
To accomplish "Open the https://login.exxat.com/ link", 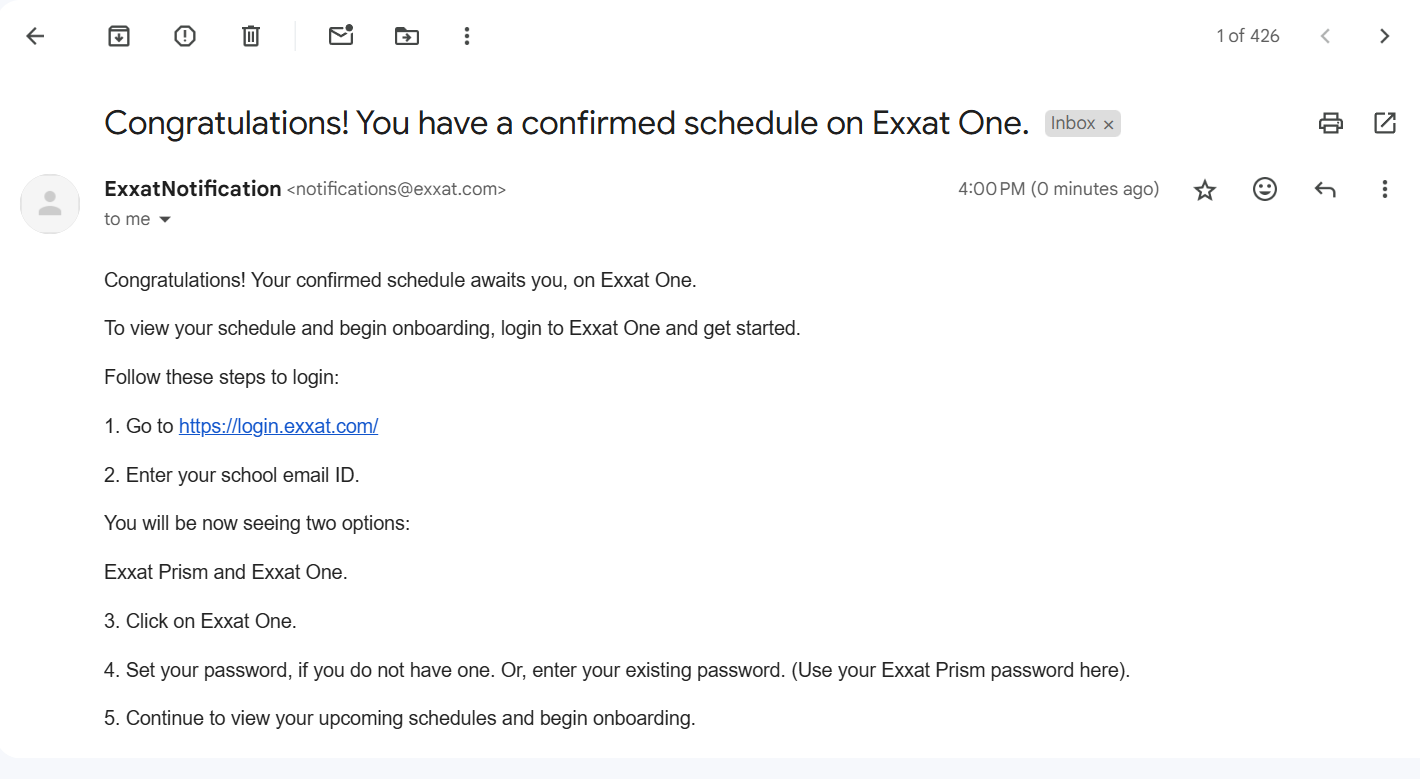I will point(278,426).
